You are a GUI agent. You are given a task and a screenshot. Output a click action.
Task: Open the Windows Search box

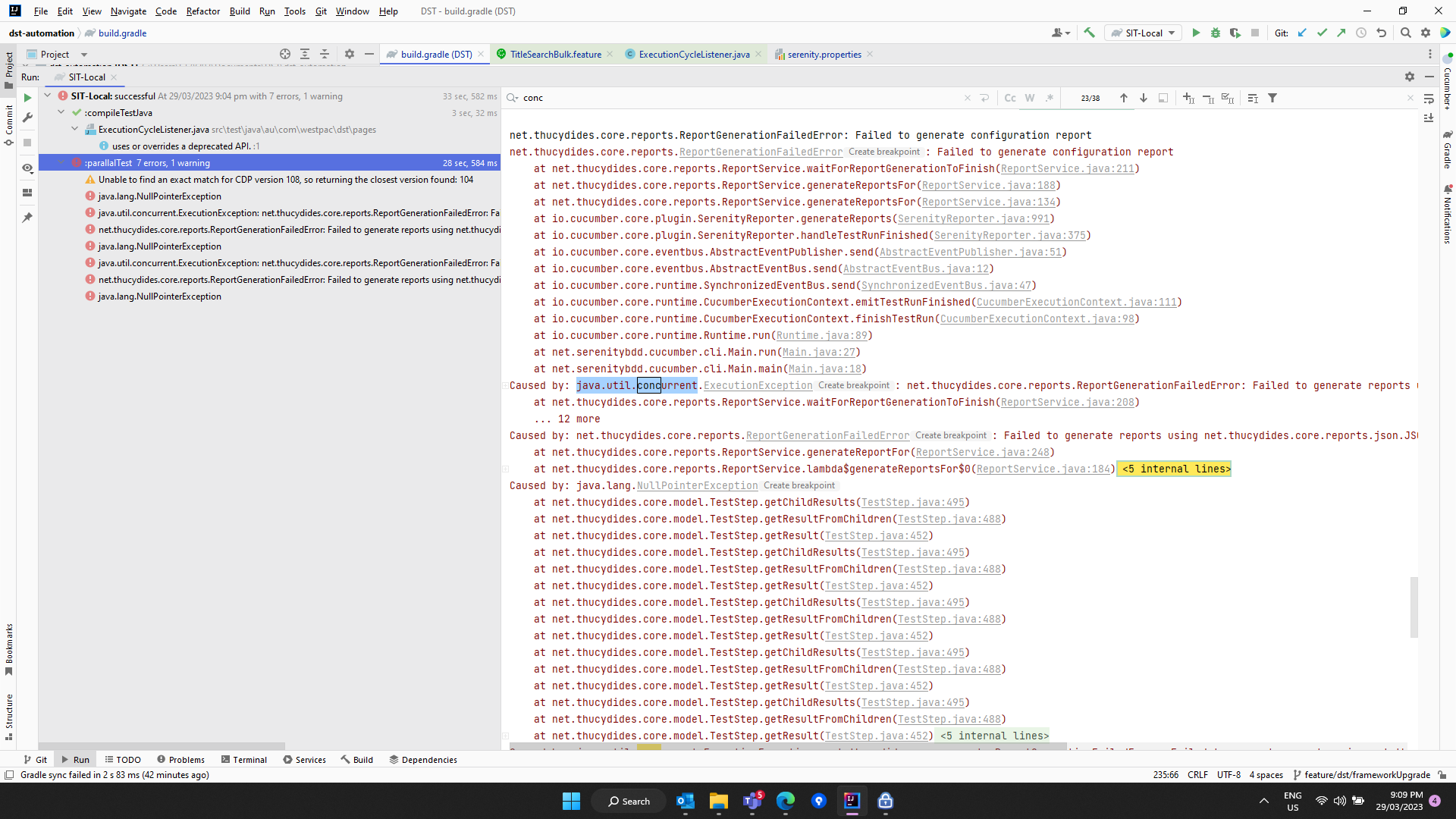(629, 801)
